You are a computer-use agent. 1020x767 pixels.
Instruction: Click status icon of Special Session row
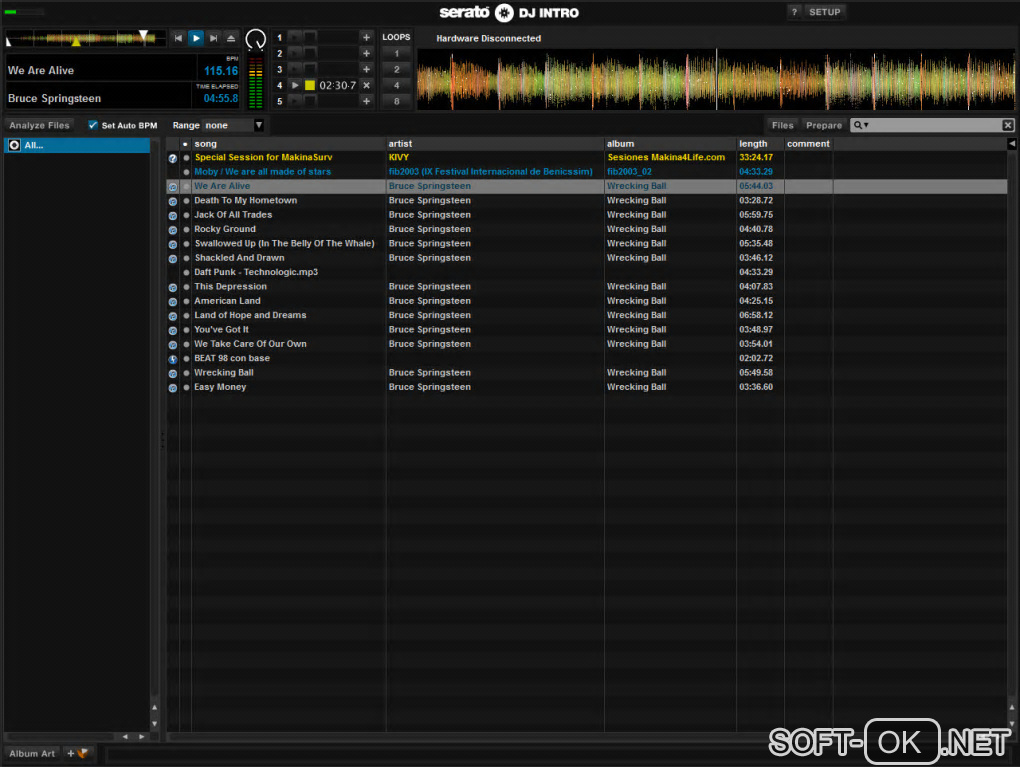click(172, 158)
